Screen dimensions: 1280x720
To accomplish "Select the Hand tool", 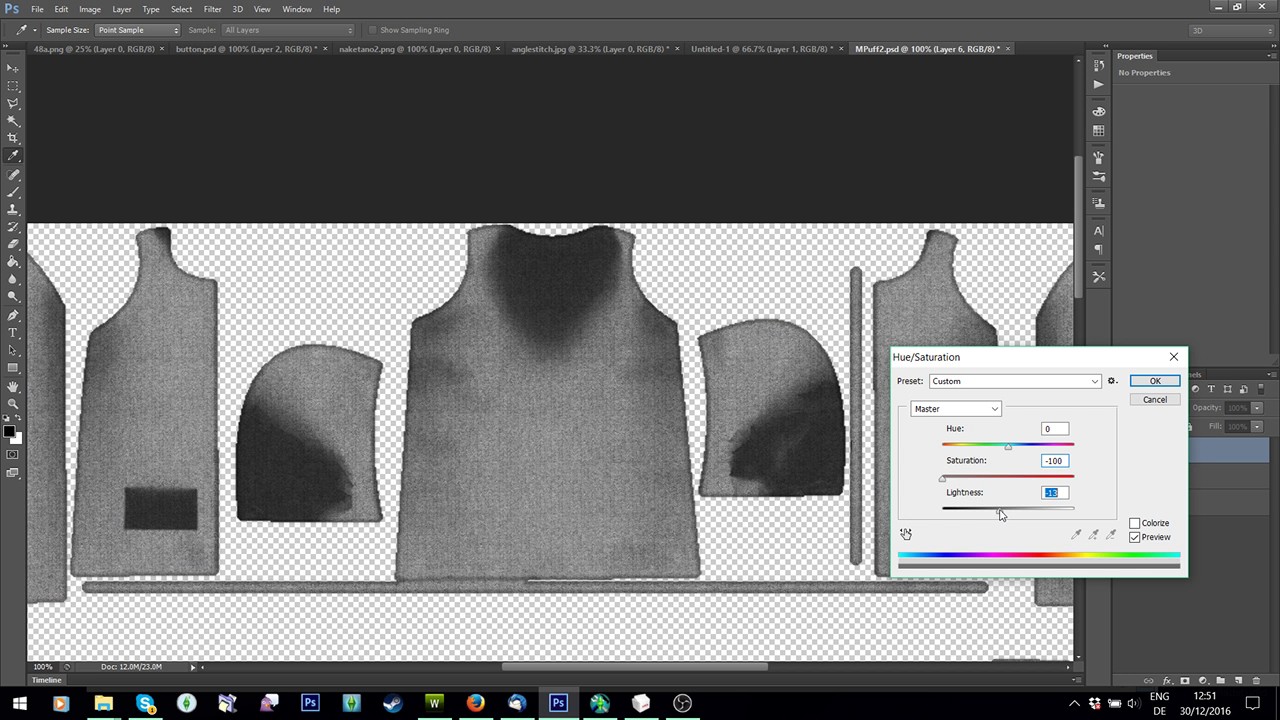I will [x=13, y=387].
